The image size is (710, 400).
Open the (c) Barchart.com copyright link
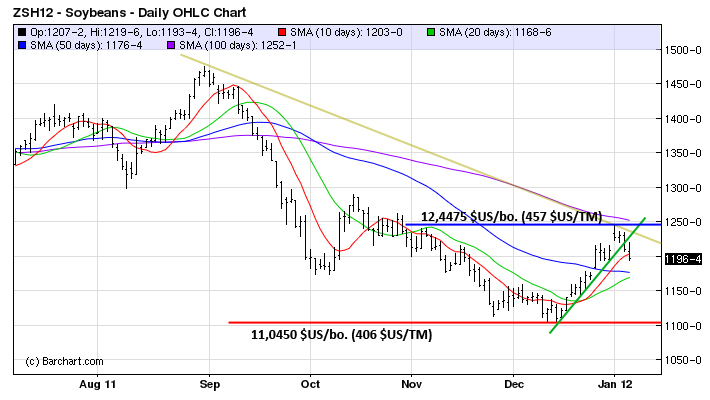(63, 359)
